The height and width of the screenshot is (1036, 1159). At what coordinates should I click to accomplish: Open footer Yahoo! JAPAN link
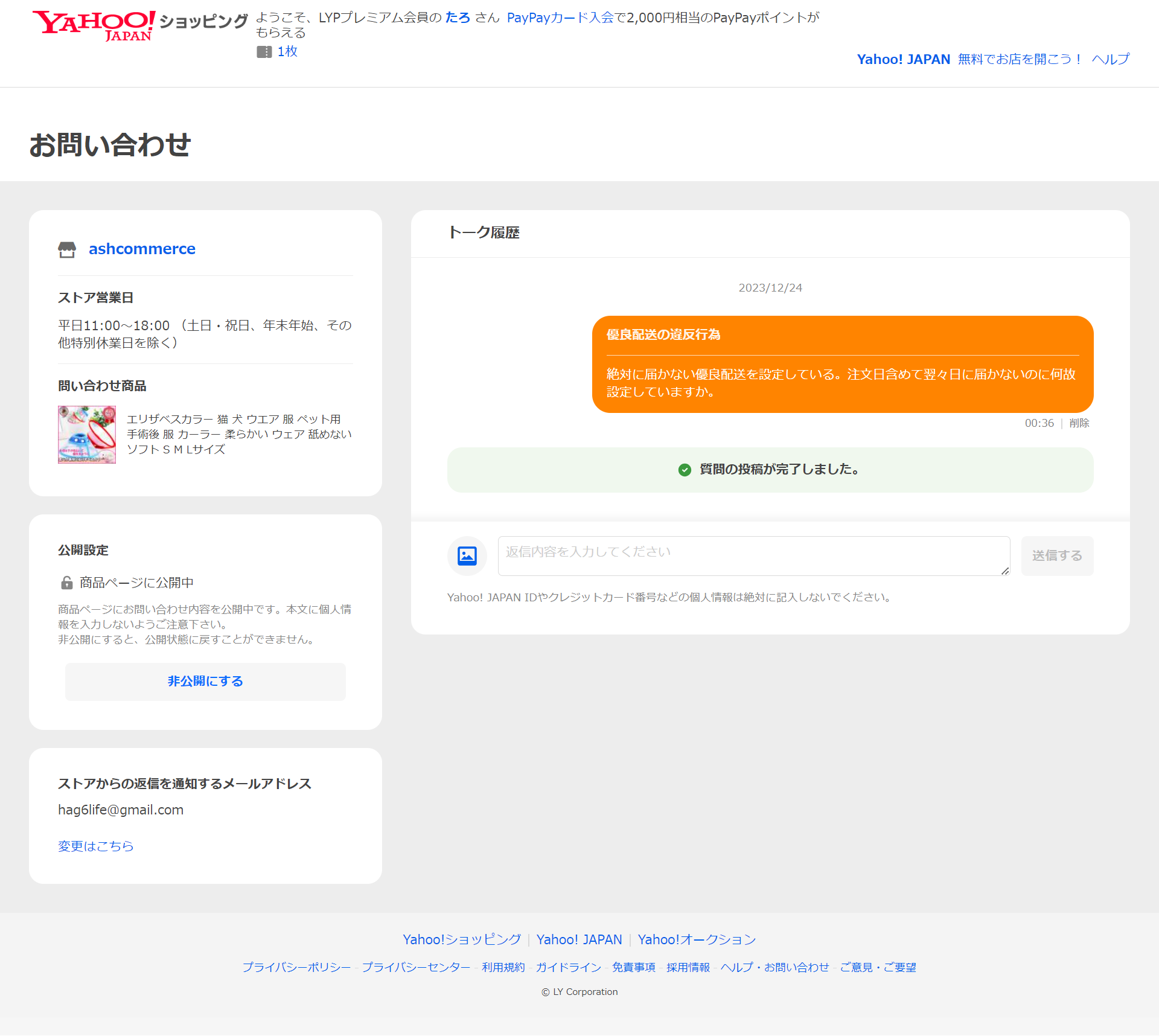pyautogui.click(x=579, y=939)
